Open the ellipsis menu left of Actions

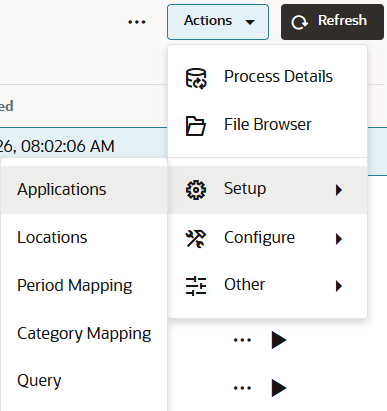pos(137,22)
